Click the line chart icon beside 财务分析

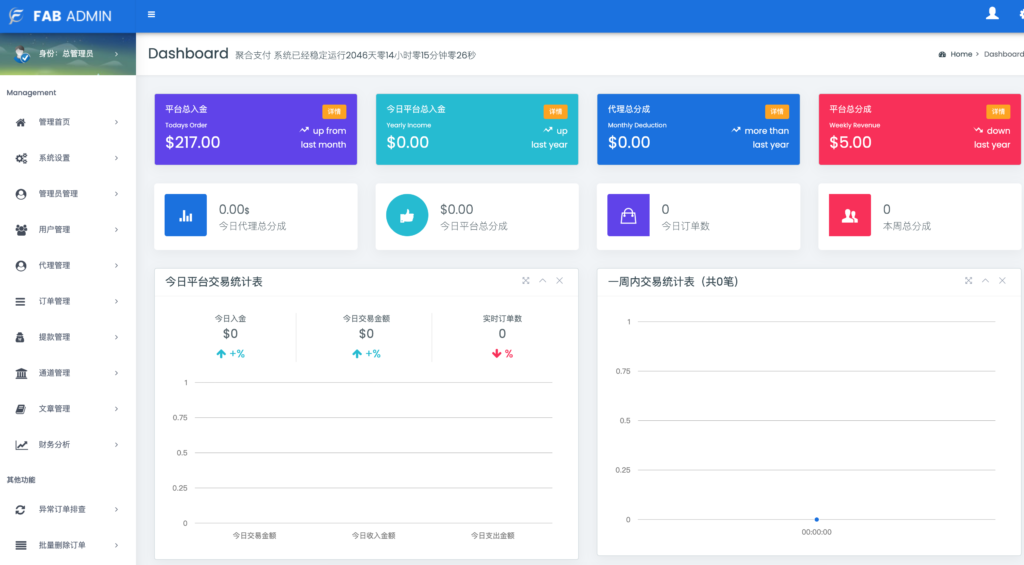click(21, 445)
